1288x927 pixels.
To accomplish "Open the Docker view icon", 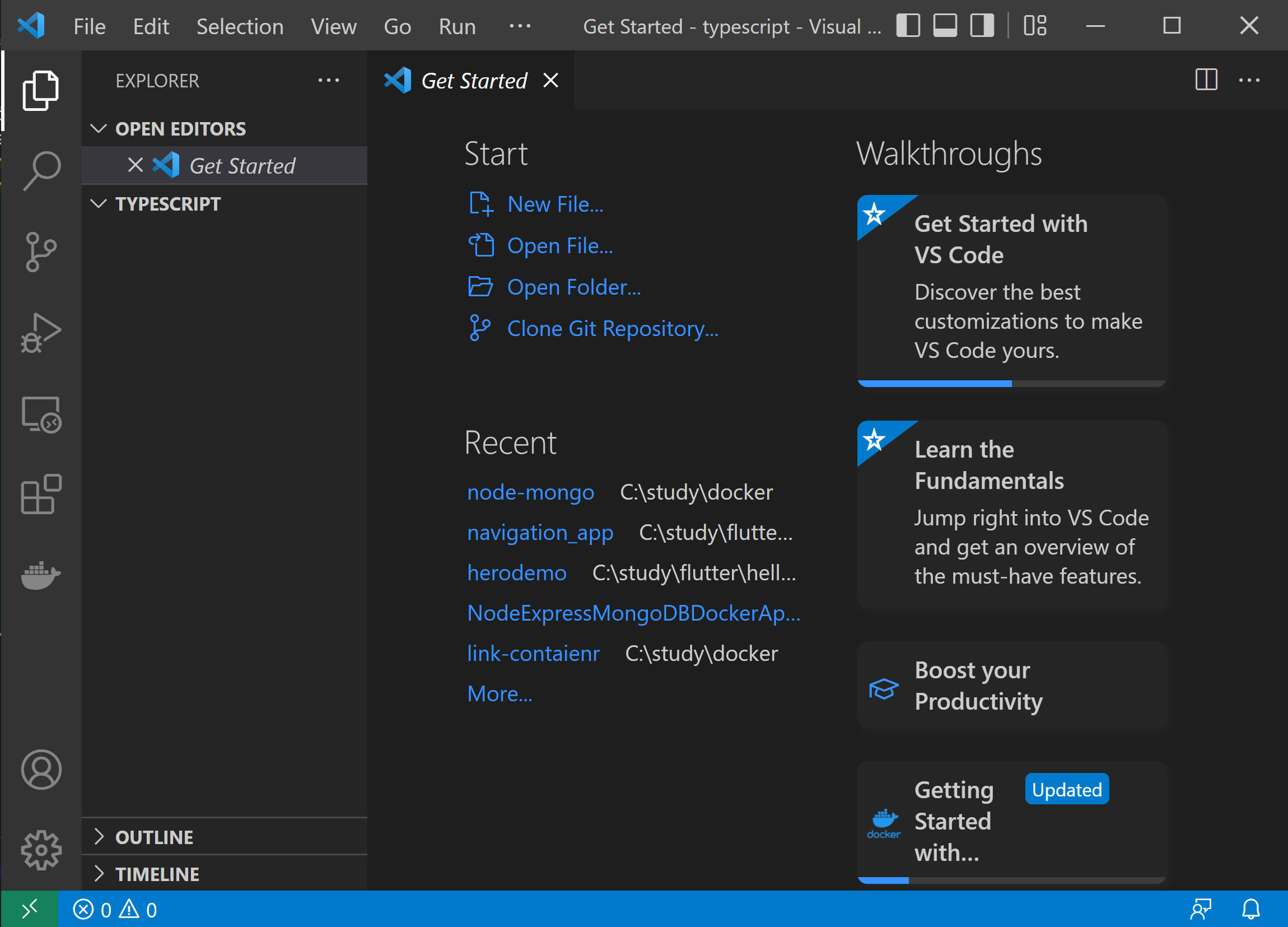I will point(41,575).
